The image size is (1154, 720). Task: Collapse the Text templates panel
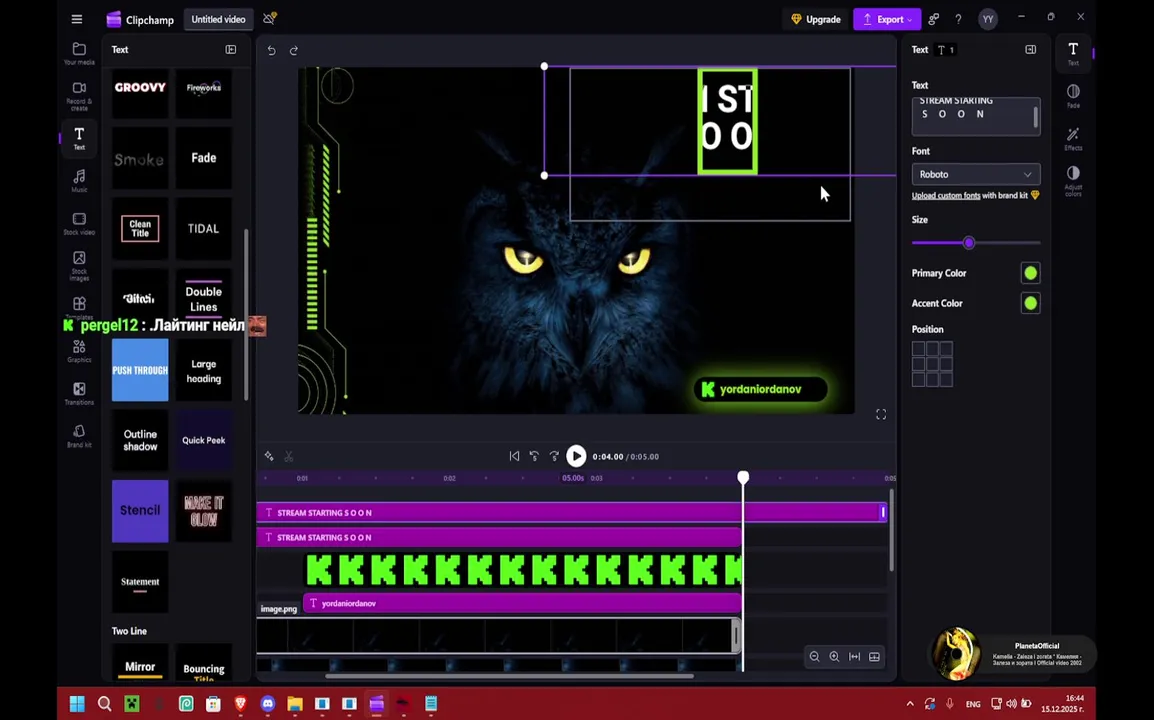coord(230,49)
